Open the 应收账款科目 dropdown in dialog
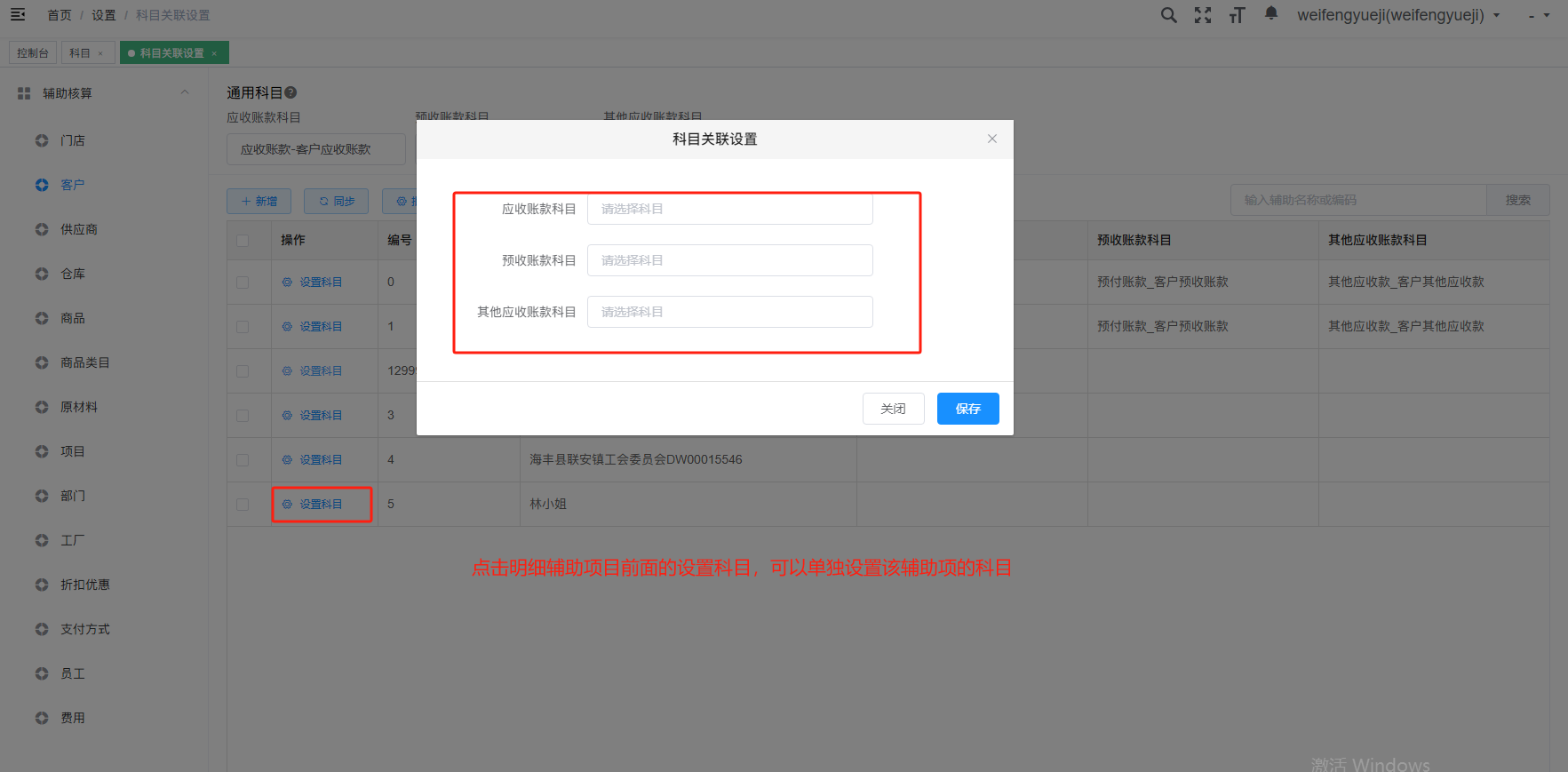The height and width of the screenshot is (772, 1568). tap(729, 209)
